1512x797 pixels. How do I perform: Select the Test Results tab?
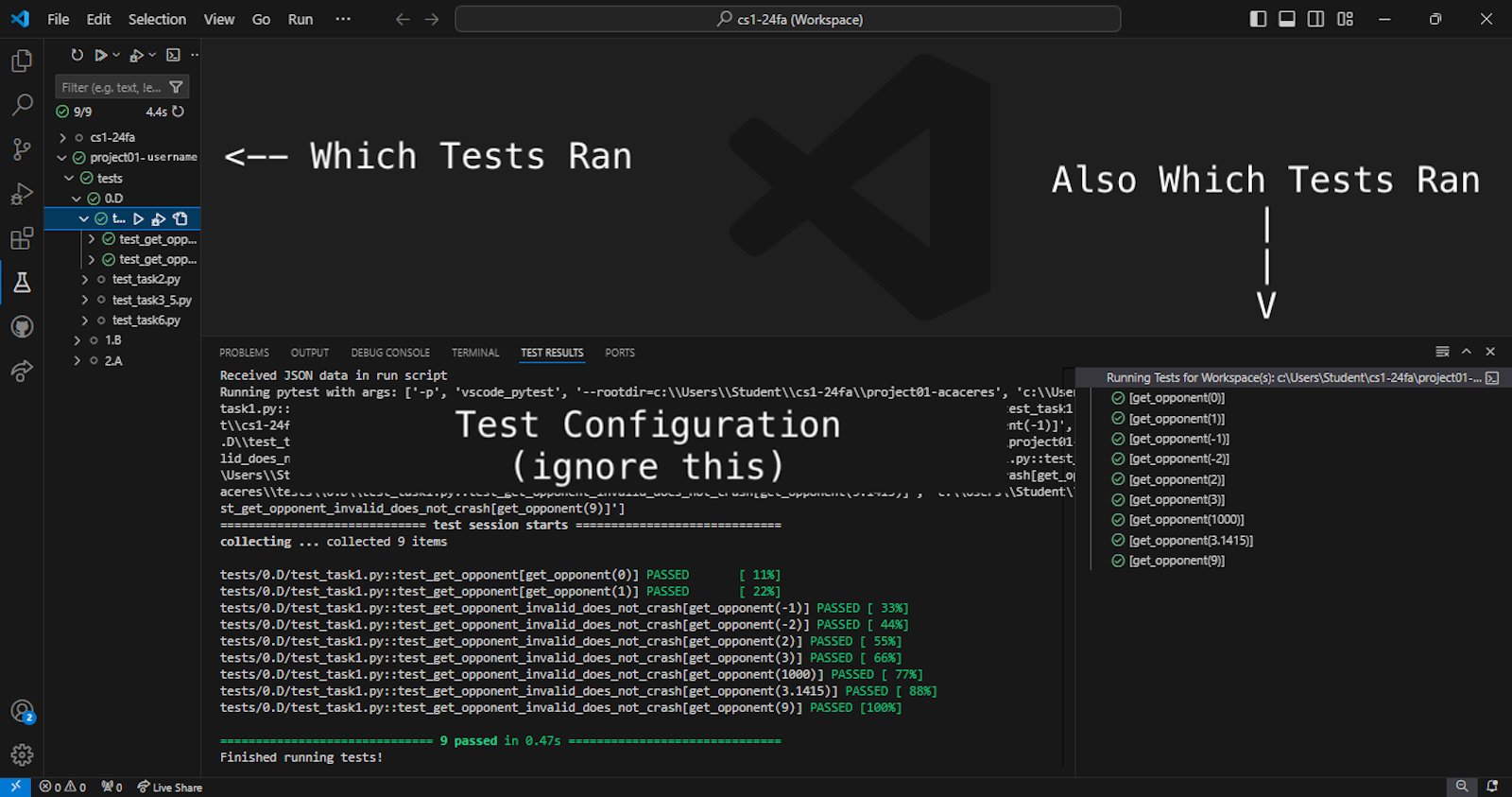pos(552,353)
